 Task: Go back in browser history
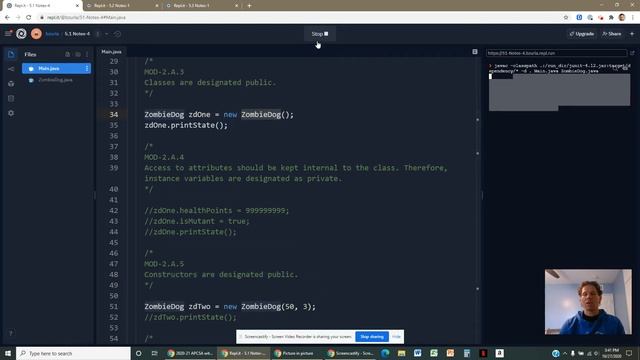[x=7, y=18]
